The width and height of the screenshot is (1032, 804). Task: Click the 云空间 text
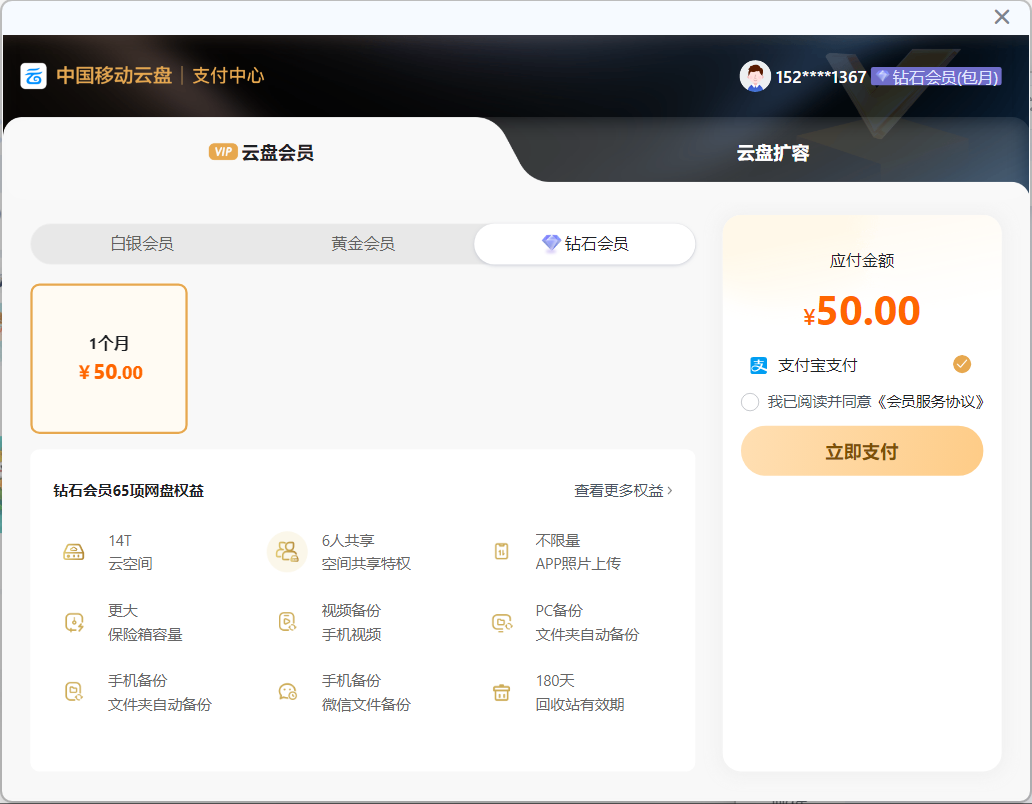[x=130, y=563]
